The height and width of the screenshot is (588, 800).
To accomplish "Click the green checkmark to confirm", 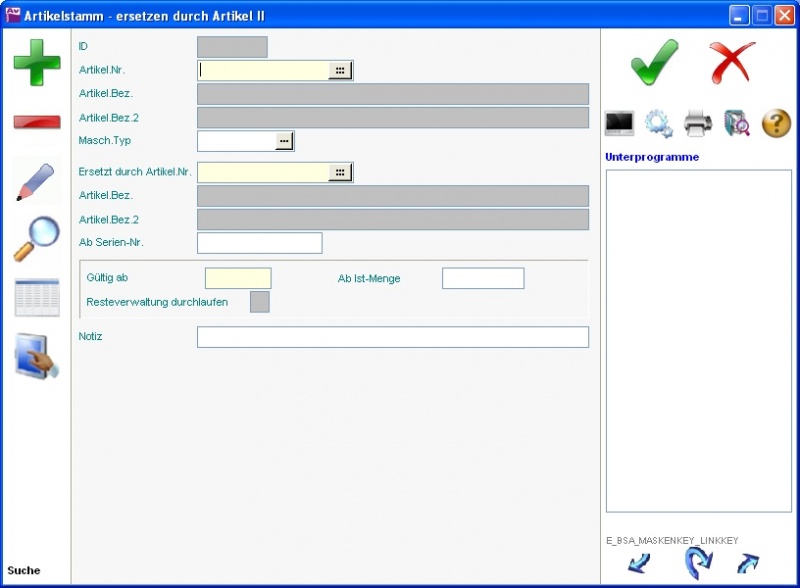I will pos(655,63).
